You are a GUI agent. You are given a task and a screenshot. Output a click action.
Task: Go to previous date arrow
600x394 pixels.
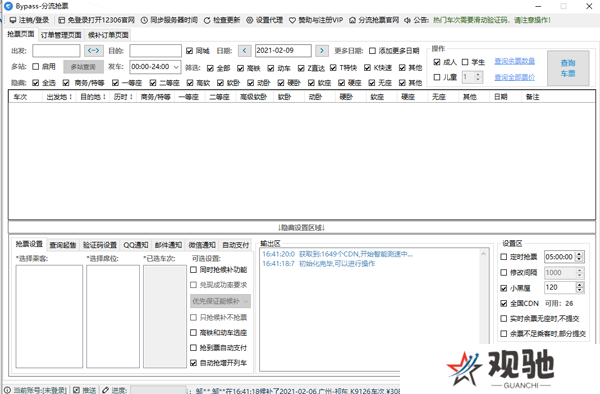tap(245, 50)
